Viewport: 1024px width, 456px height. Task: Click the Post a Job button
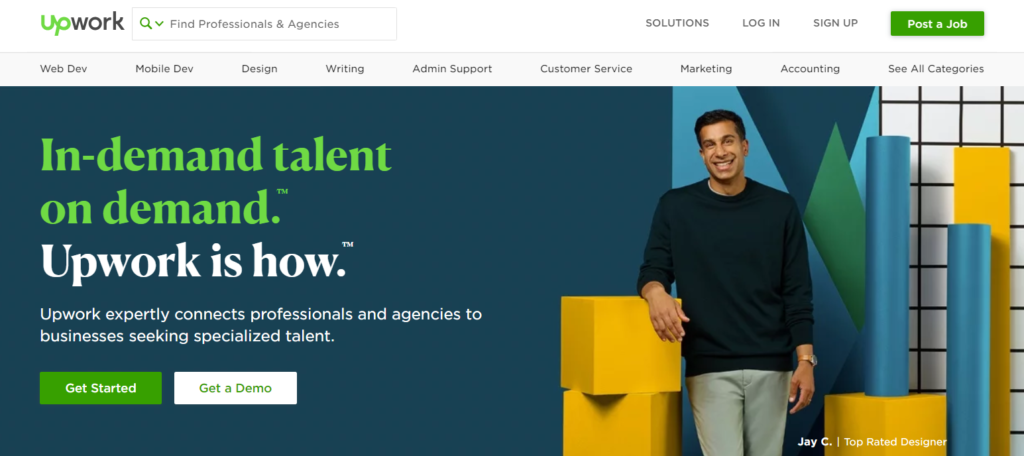(x=937, y=24)
